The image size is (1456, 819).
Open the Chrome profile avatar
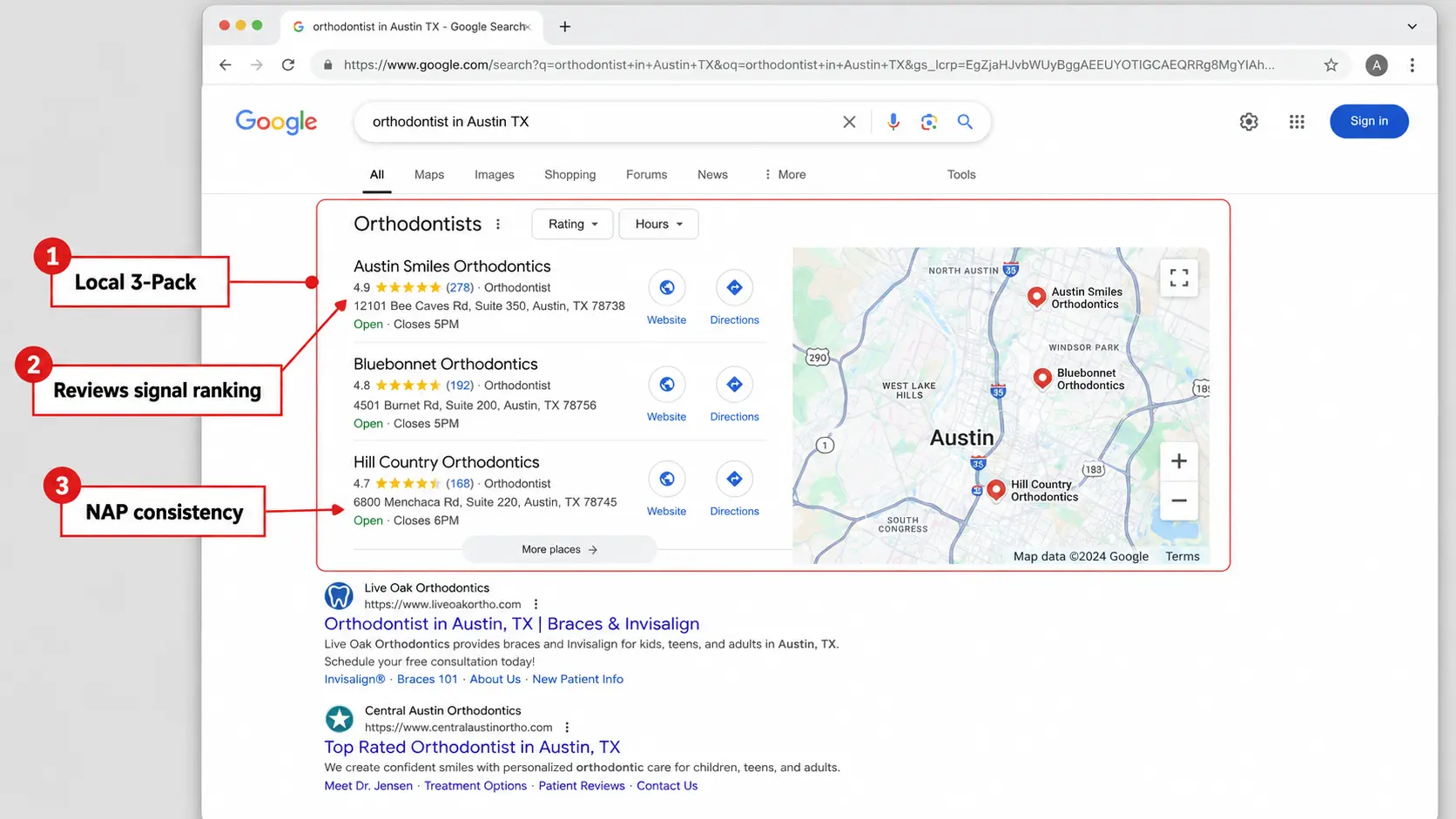[1377, 64]
